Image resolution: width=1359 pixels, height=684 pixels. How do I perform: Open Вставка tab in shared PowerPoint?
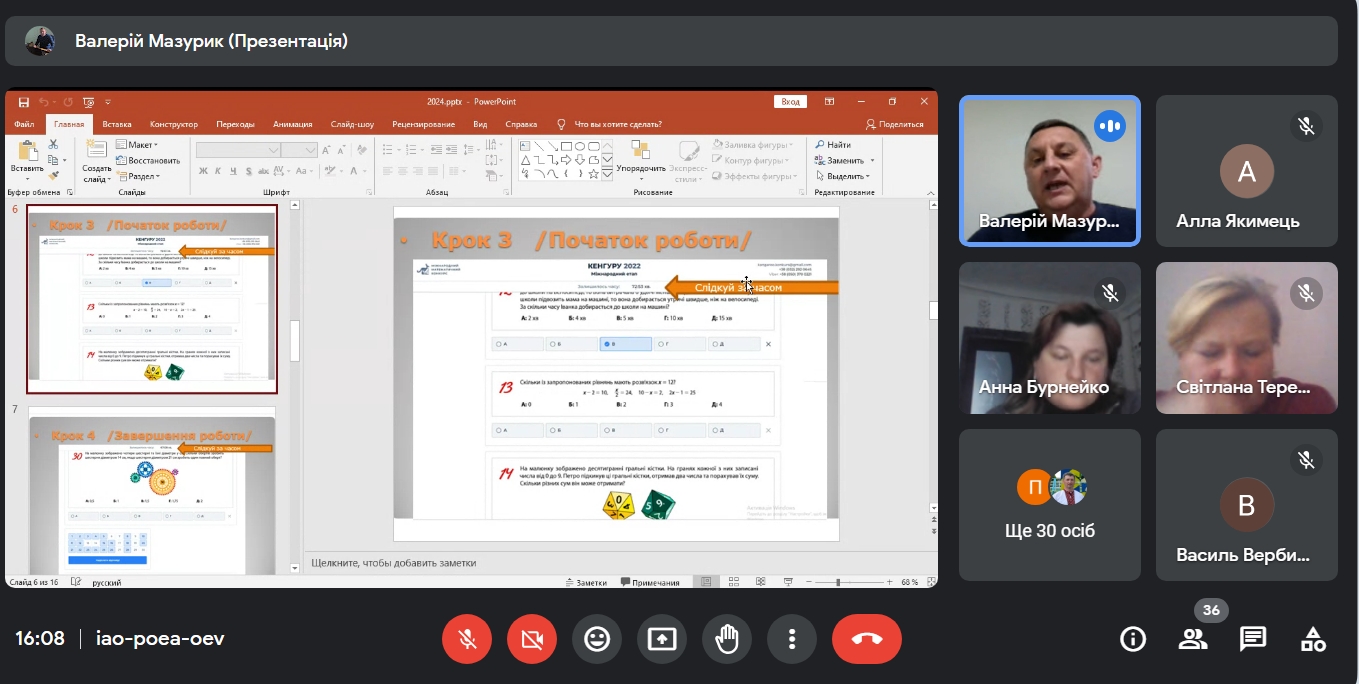click(117, 125)
